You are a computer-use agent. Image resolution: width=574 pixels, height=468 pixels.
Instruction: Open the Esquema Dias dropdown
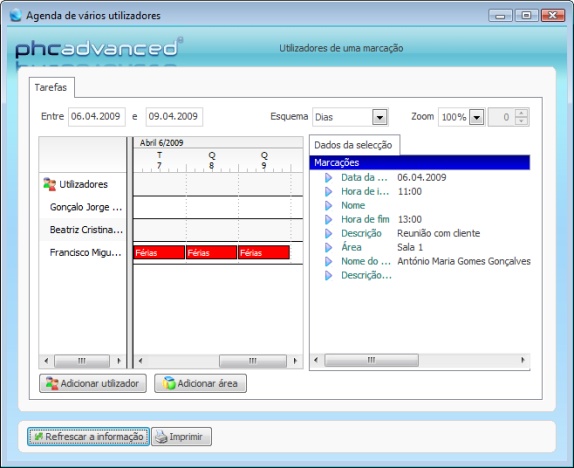pos(380,117)
